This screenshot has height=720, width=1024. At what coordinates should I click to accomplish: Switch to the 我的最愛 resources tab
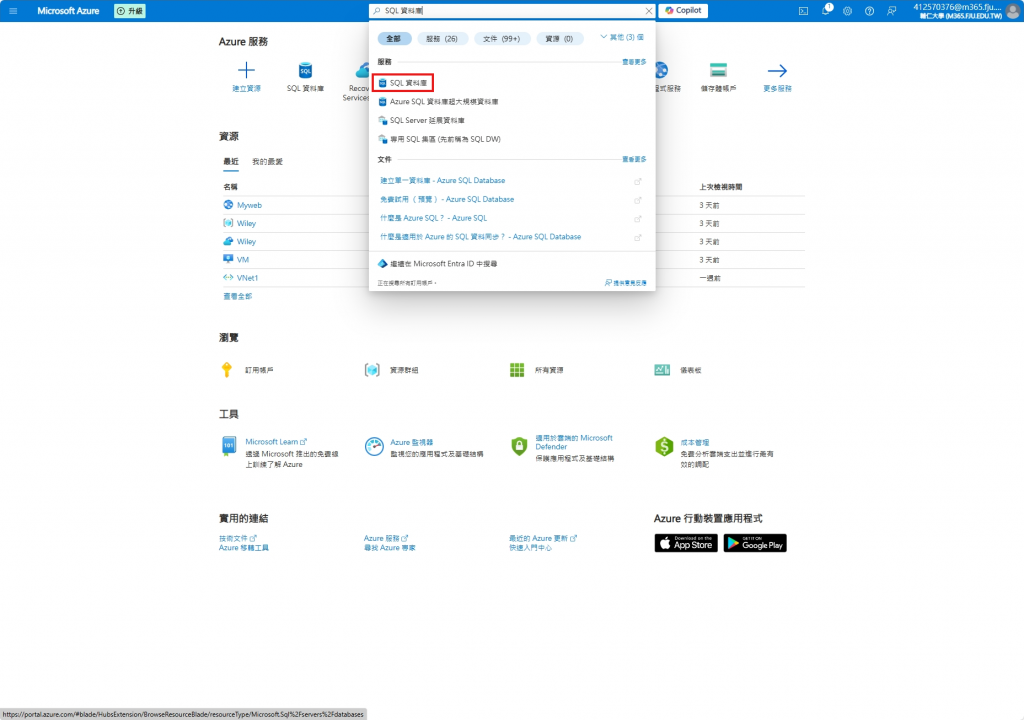tap(267, 161)
